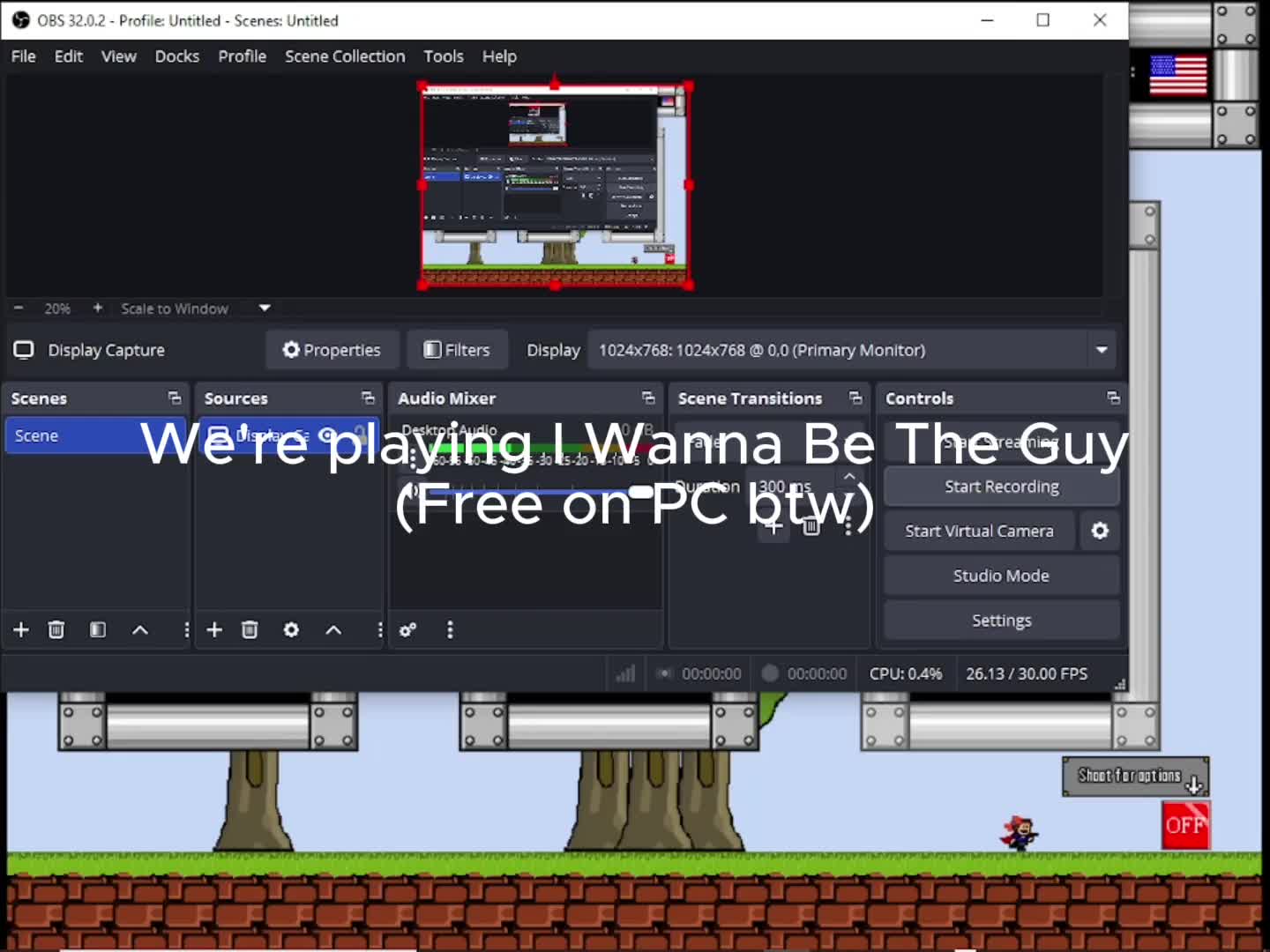Screen dimensions: 1270x952
Task: Click CPU: 0.4% status text
Action: (x=906, y=673)
